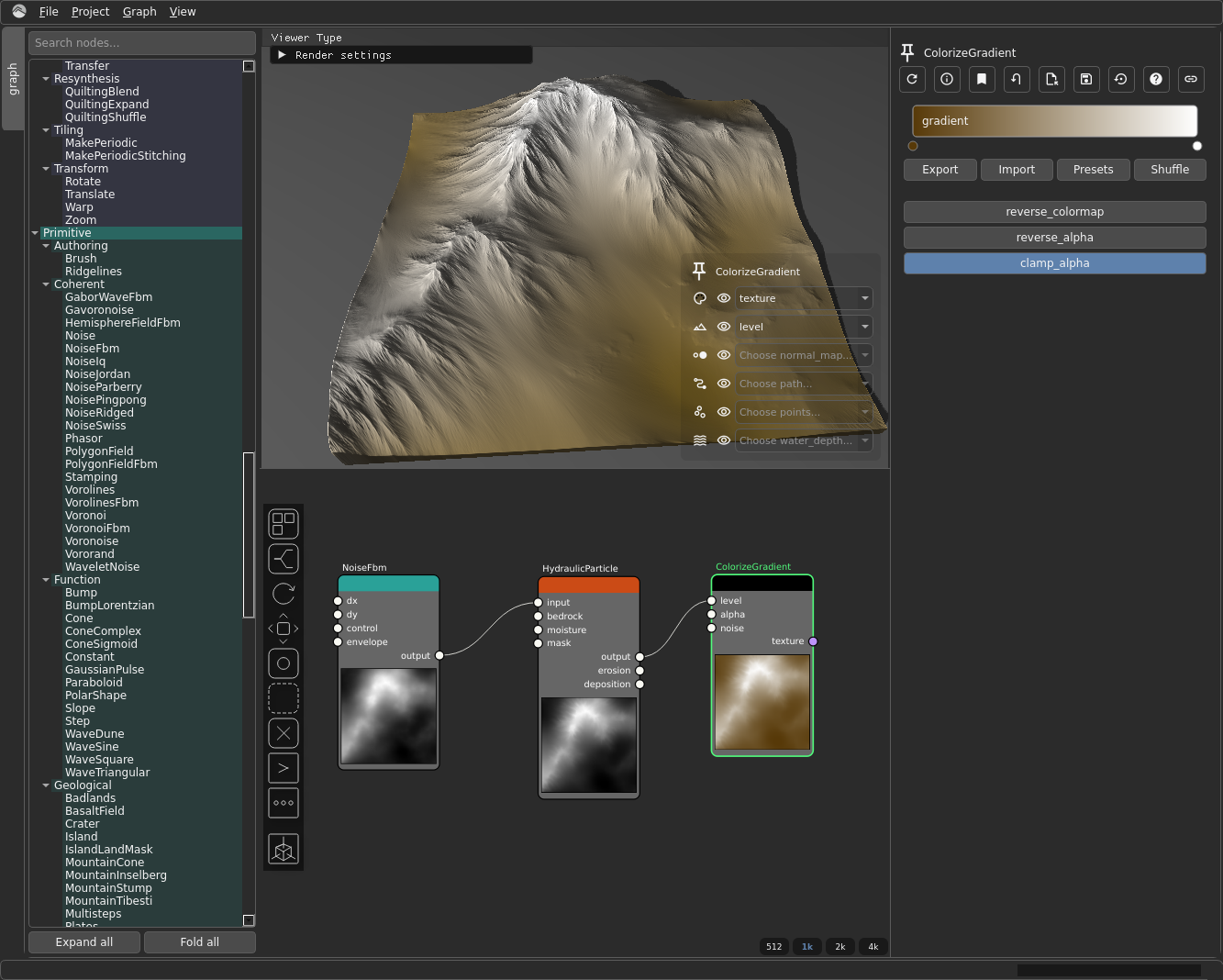Click the link chain icon in node settings
The width and height of the screenshot is (1223, 980).
[1191, 79]
